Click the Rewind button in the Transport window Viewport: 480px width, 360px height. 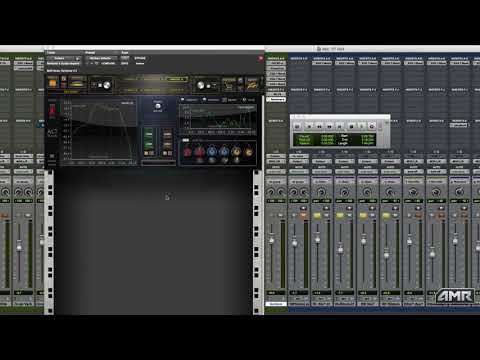tap(319, 126)
